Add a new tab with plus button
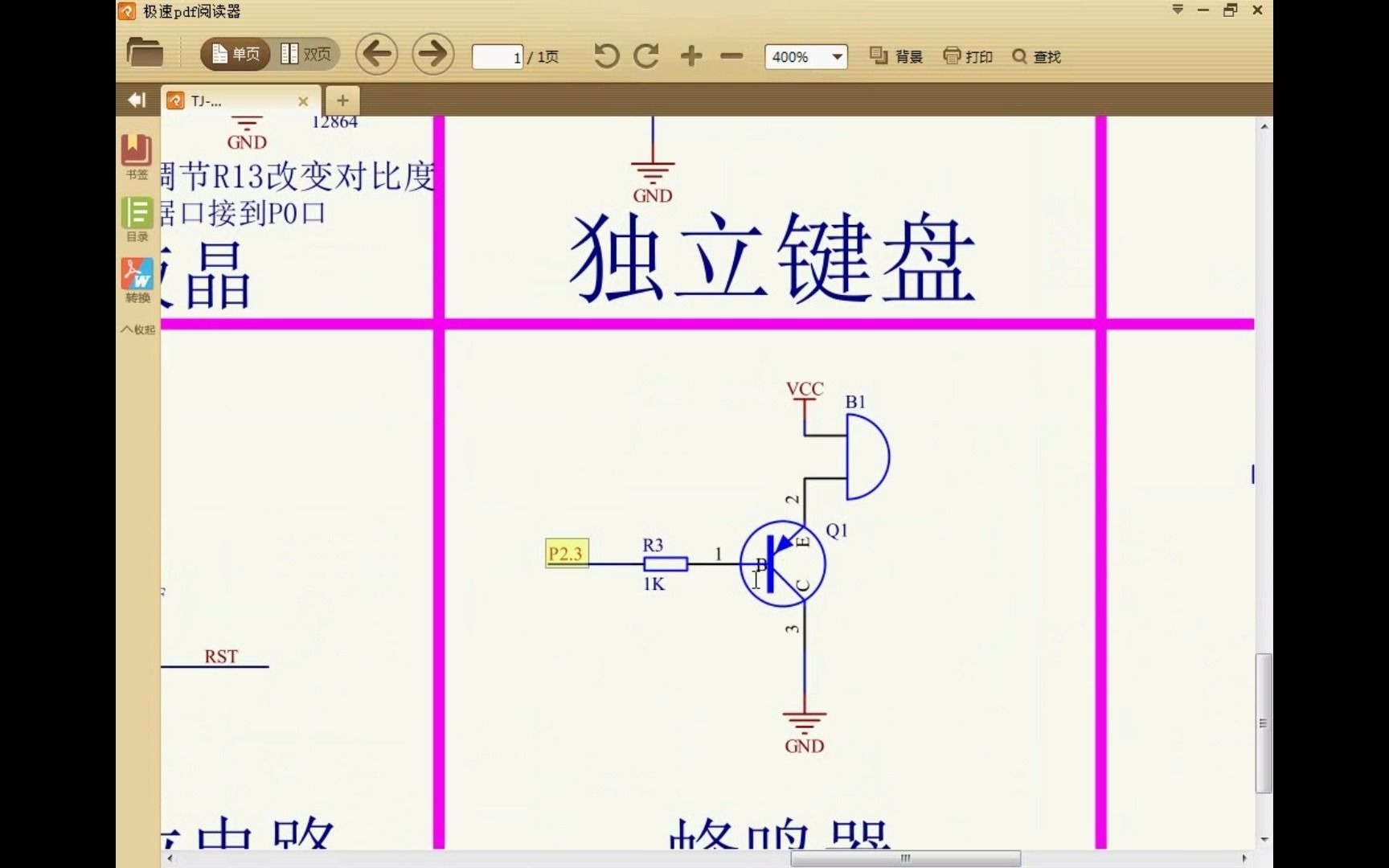Screen dimensions: 1389x868 click(x=342, y=100)
